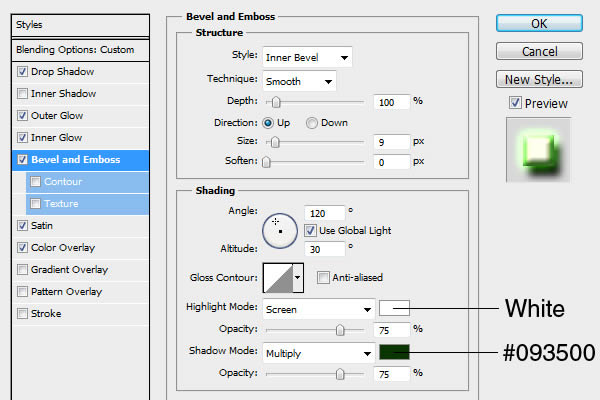Click the Size value input field
600x400 pixels.
click(x=391, y=142)
